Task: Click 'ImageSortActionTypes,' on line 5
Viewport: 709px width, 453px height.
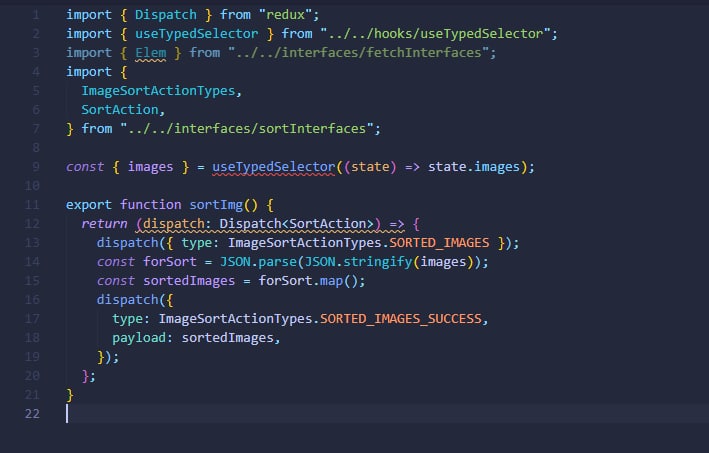Action: point(161,91)
